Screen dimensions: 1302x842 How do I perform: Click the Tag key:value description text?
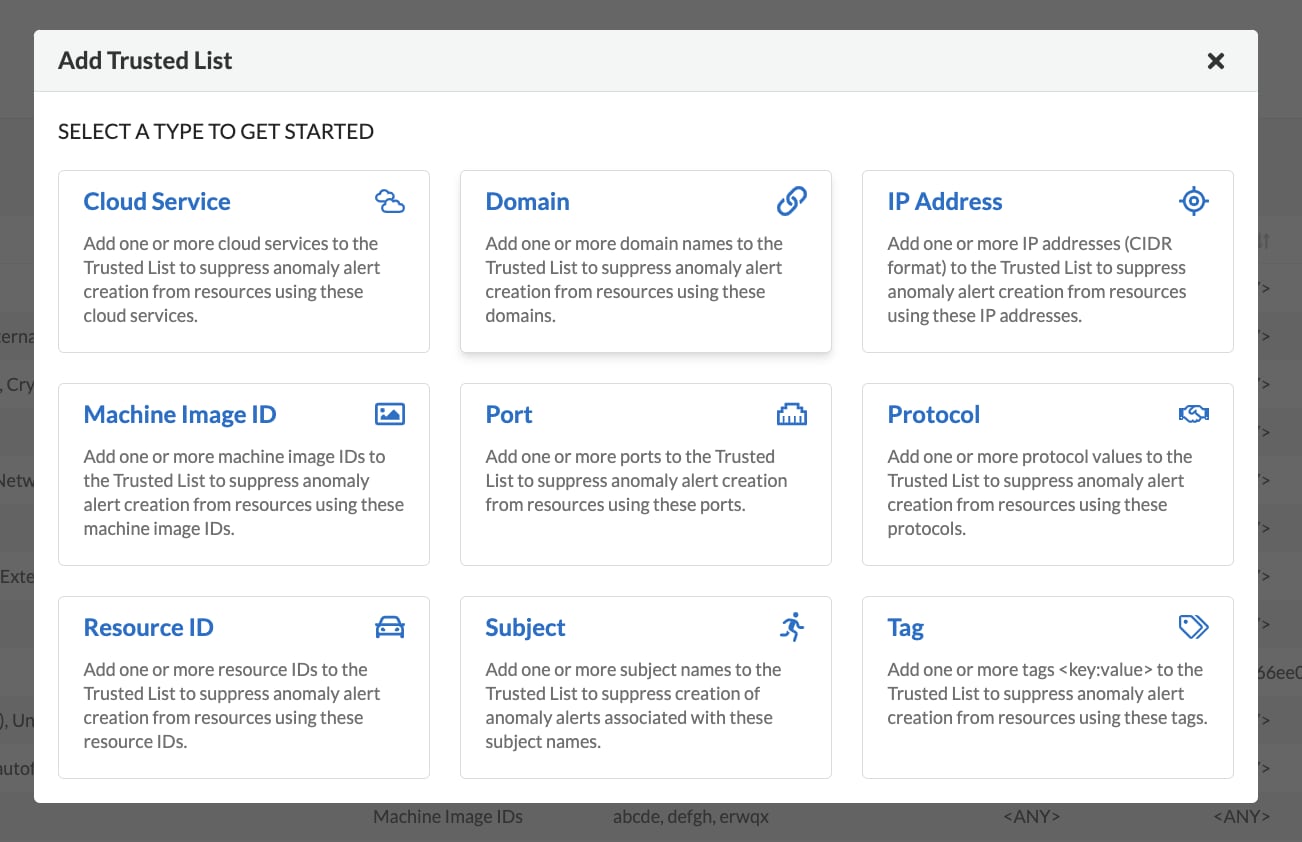1047,693
